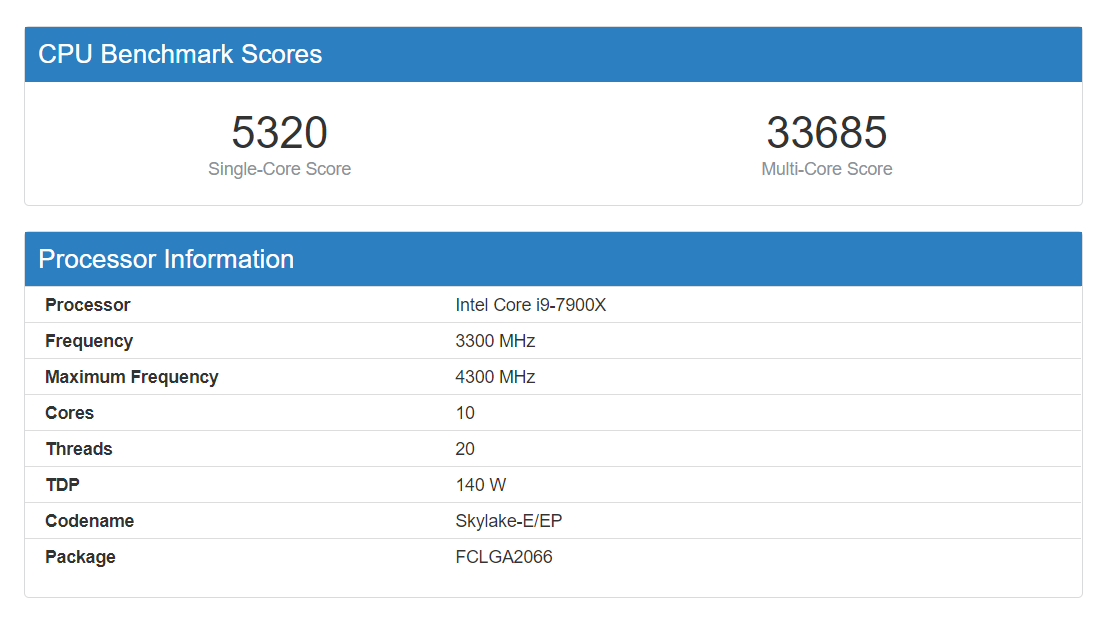The width and height of the screenshot is (1117, 625).
Task: Select the 5320 single-core value
Action: pos(279,133)
